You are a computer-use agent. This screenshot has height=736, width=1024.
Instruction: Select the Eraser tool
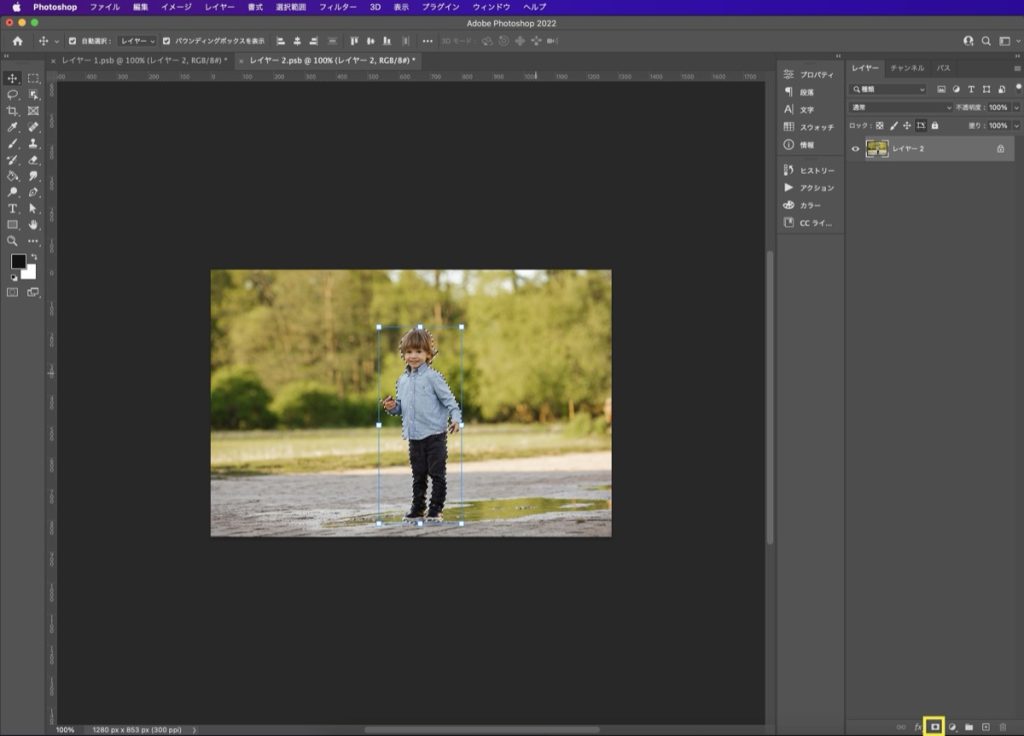point(33,160)
